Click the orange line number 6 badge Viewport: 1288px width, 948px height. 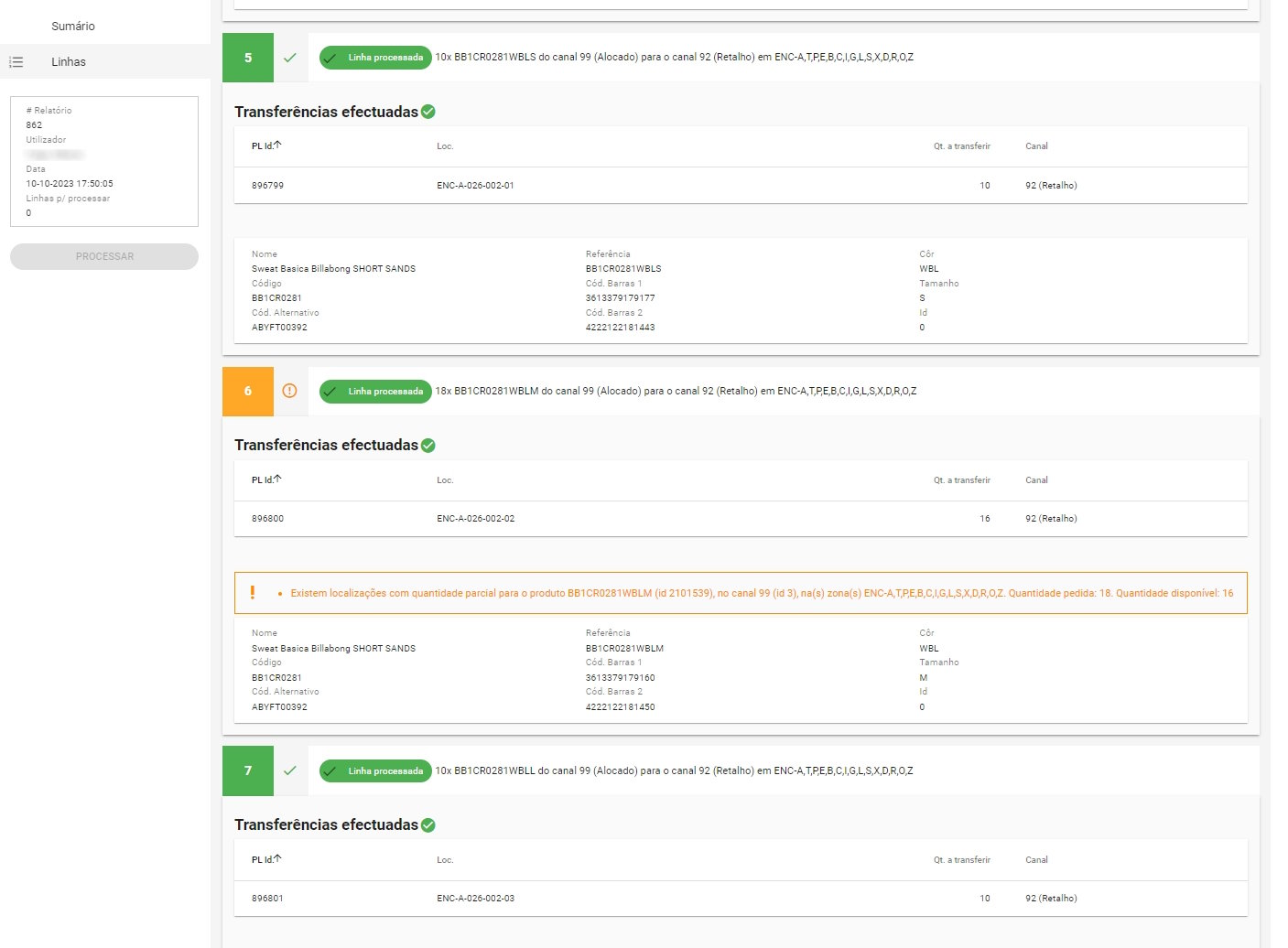pyautogui.click(x=248, y=392)
